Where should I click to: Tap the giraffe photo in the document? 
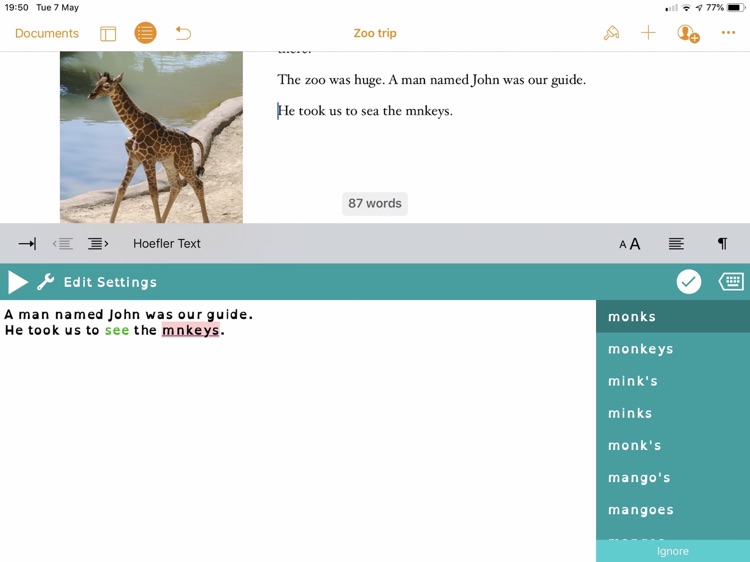pyautogui.click(x=151, y=137)
